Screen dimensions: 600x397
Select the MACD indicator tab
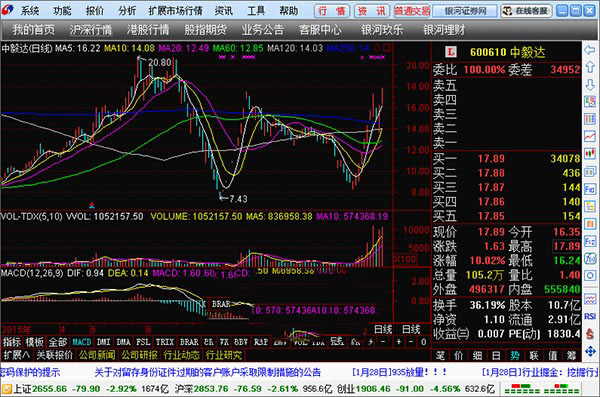point(82,342)
